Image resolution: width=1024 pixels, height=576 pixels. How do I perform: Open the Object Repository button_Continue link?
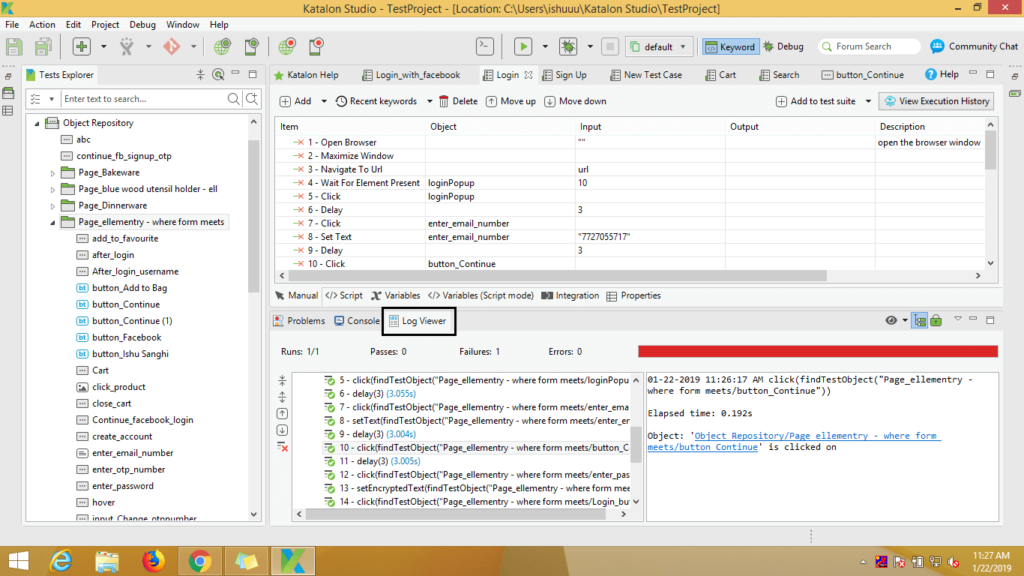tap(793, 441)
